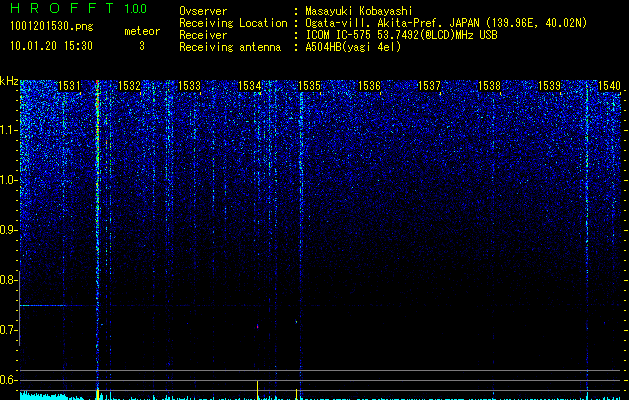Image resolution: width=629 pixels, height=400 pixels.
Task: Click the 1531 time marker
Action: pyautogui.click(x=69, y=85)
